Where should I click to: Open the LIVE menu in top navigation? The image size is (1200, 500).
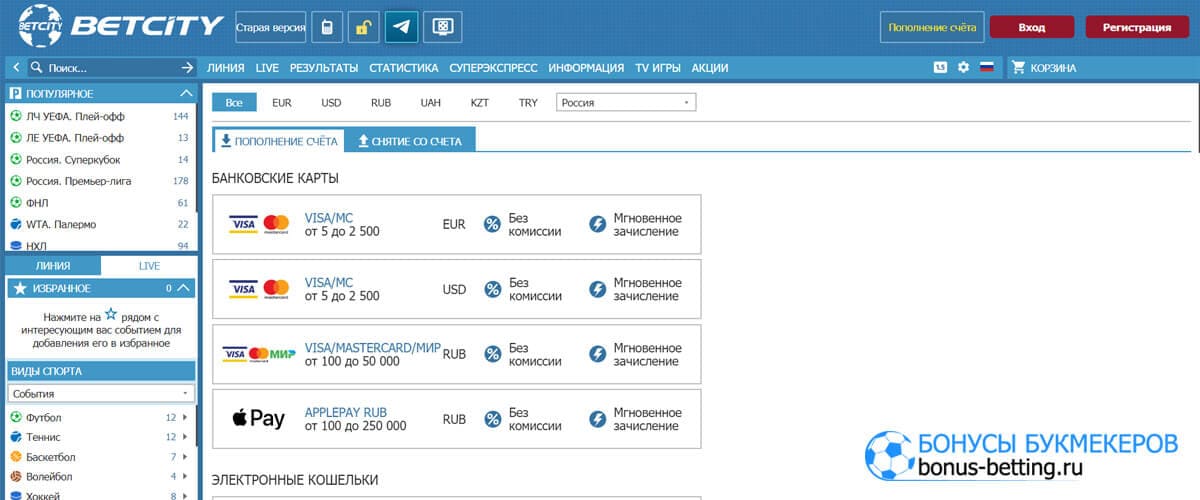[x=267, y=68]
